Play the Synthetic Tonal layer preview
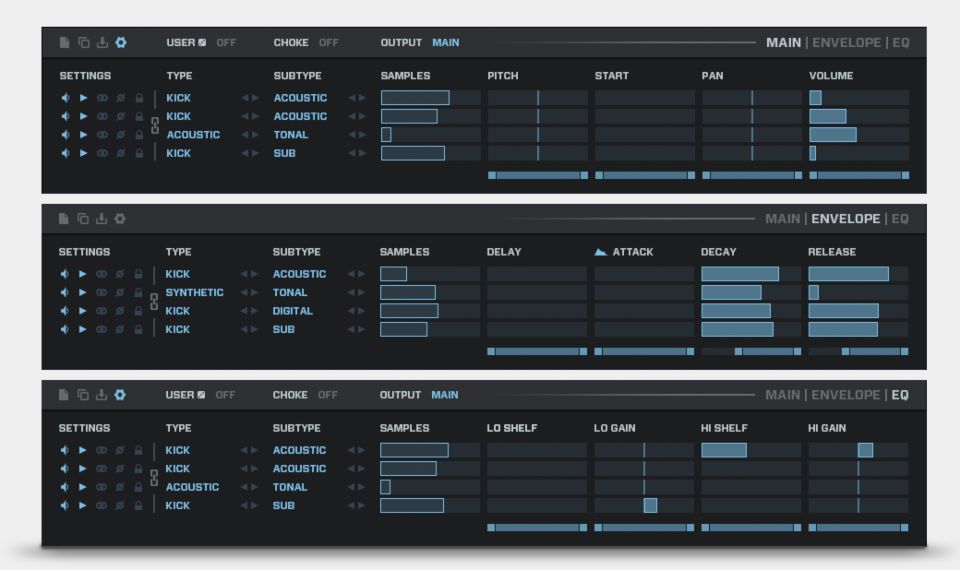The height and width of the screenshot is (570, 960). click(84, 292)
